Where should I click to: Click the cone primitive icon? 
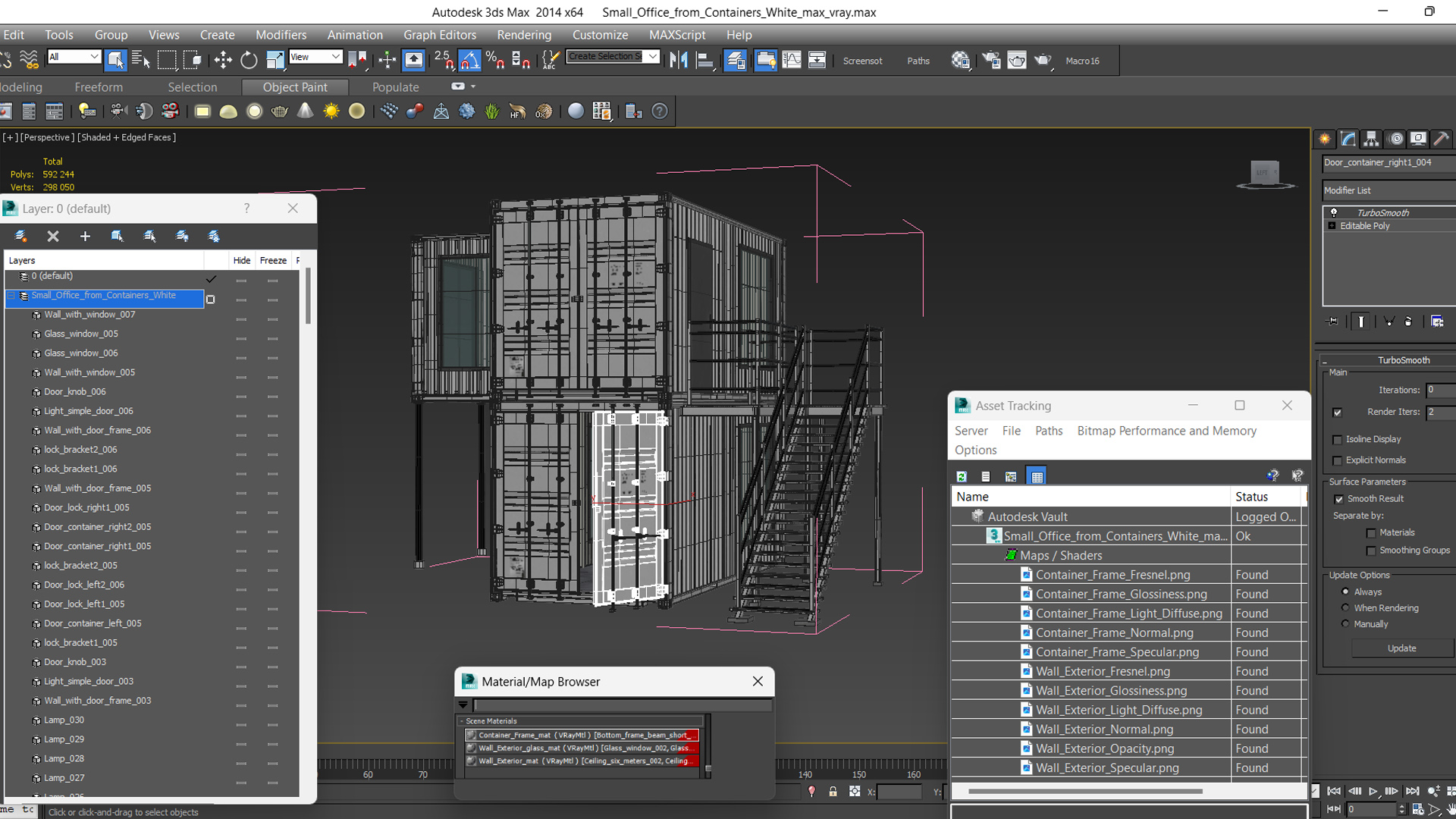click(305, 111)
